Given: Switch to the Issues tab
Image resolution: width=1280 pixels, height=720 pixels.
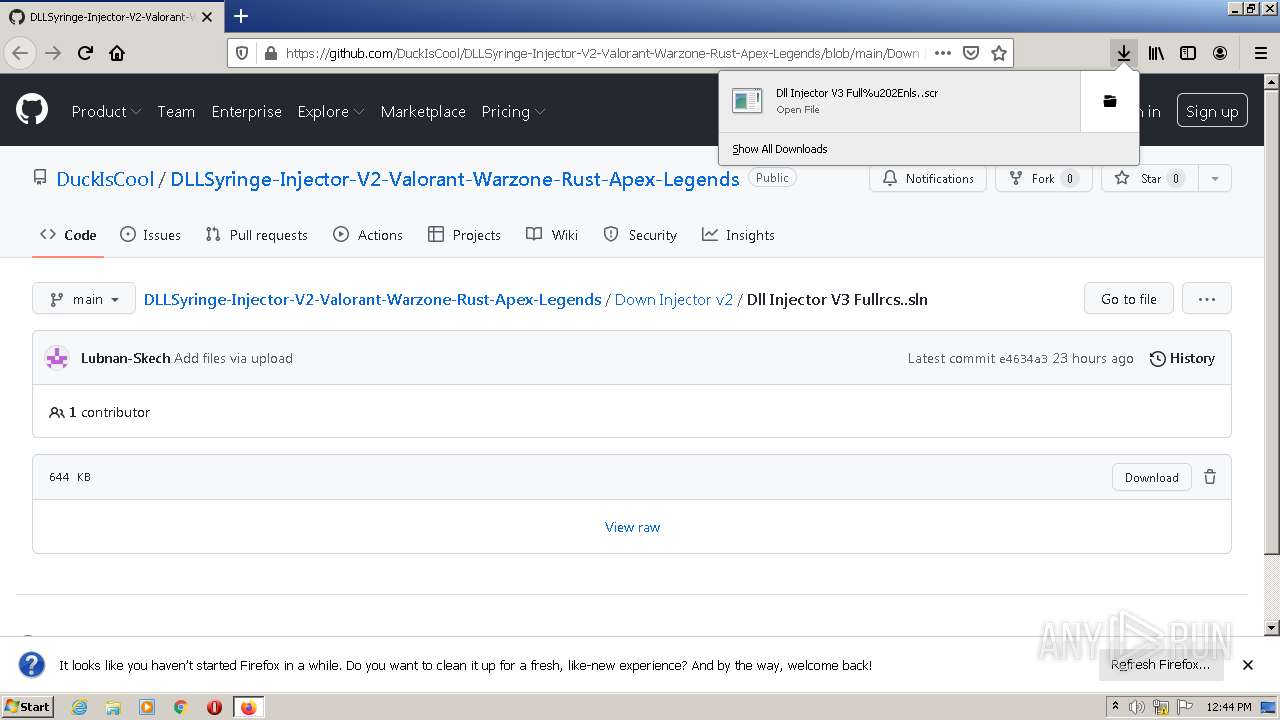Looking at the screenshot, I should point(150,235).
